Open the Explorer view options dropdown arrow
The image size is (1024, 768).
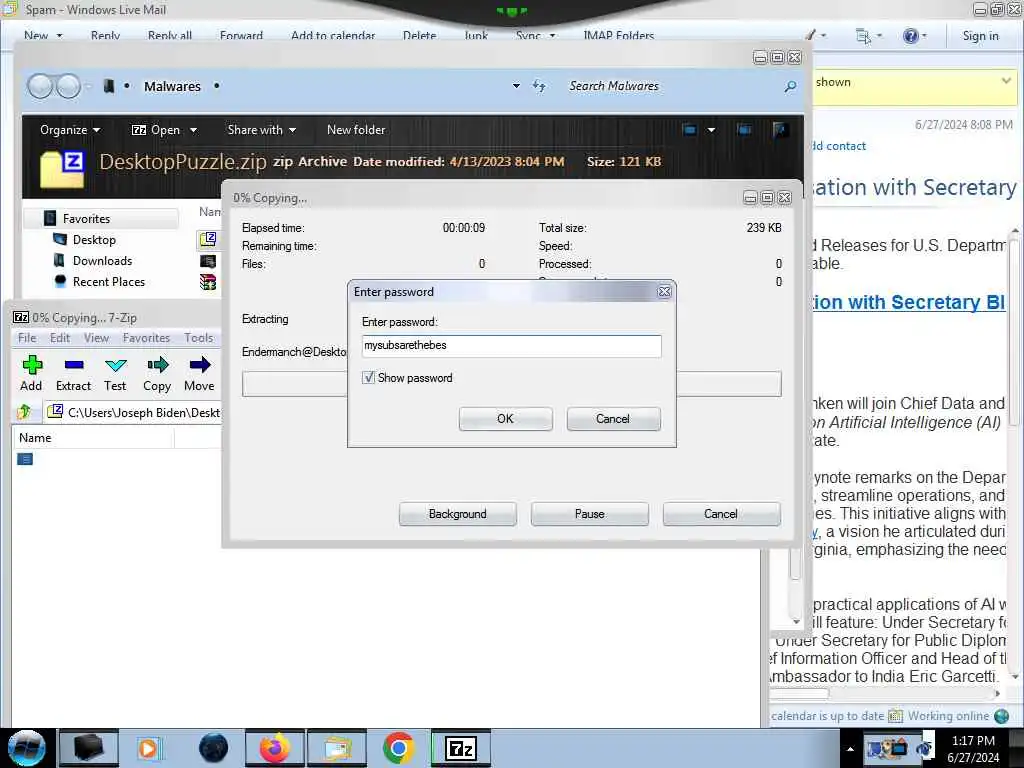[711, 130]
